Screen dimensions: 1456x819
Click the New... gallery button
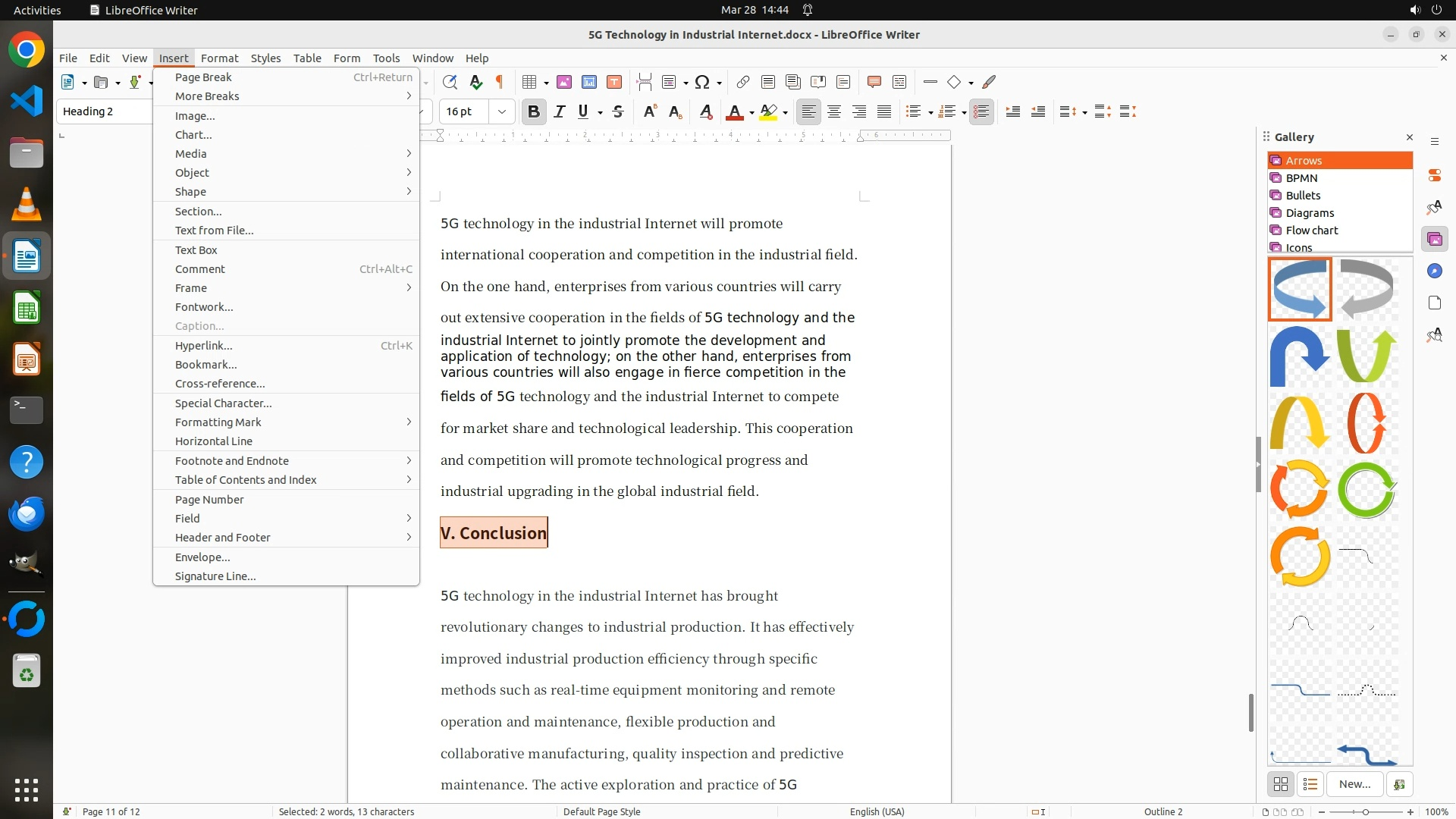coord(1354,784)
